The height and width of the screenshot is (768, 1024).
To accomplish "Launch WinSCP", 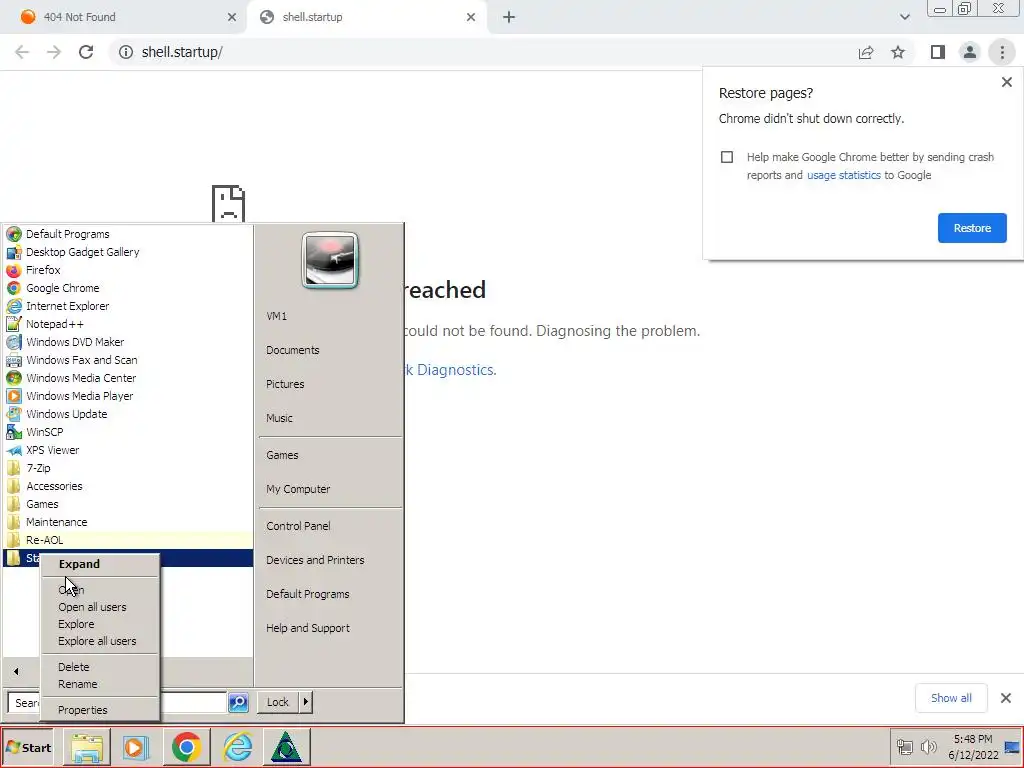I will (x=128, y=432).
